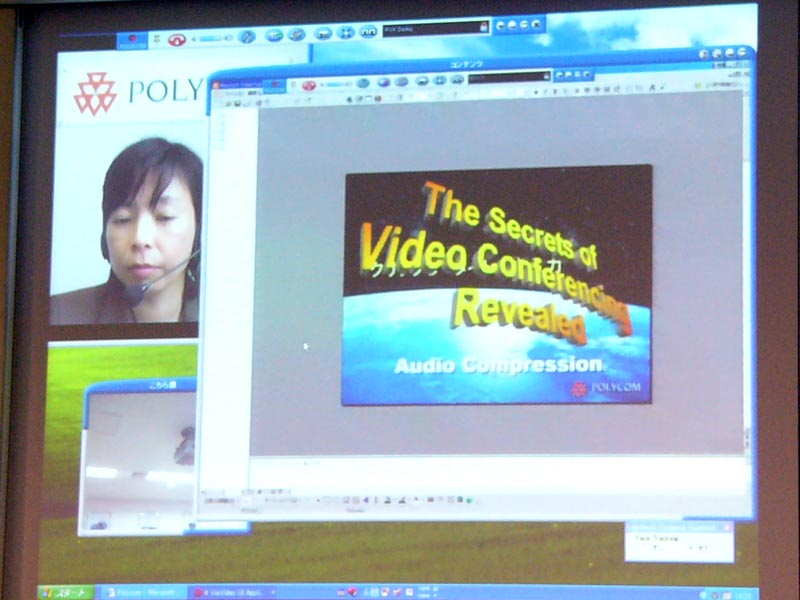The image size is (800, 600).
Task: Click the PVX Demo address field
Action: tap(436, 29)
